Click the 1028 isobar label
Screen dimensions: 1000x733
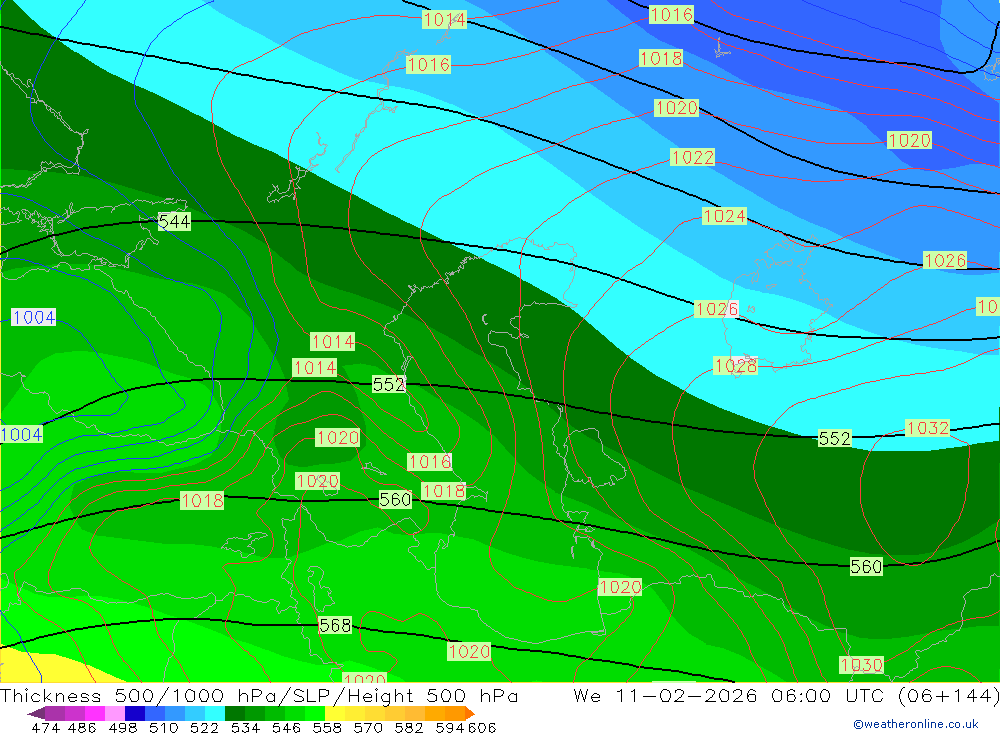736,366
